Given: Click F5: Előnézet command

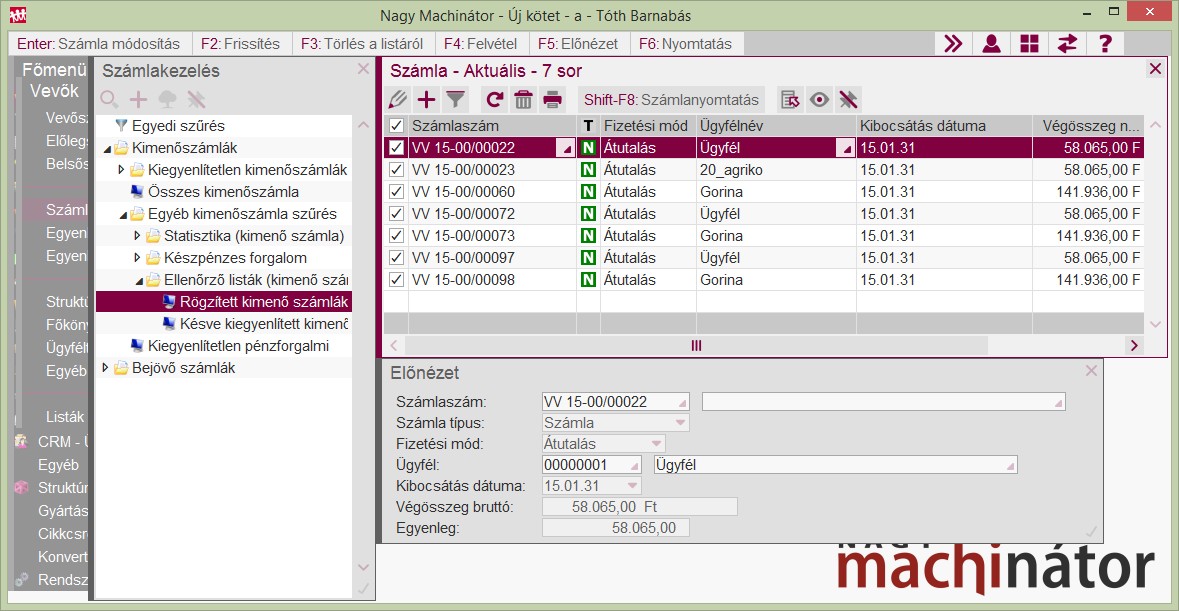Looking at the screenshot, I should (x=577, y=44).
